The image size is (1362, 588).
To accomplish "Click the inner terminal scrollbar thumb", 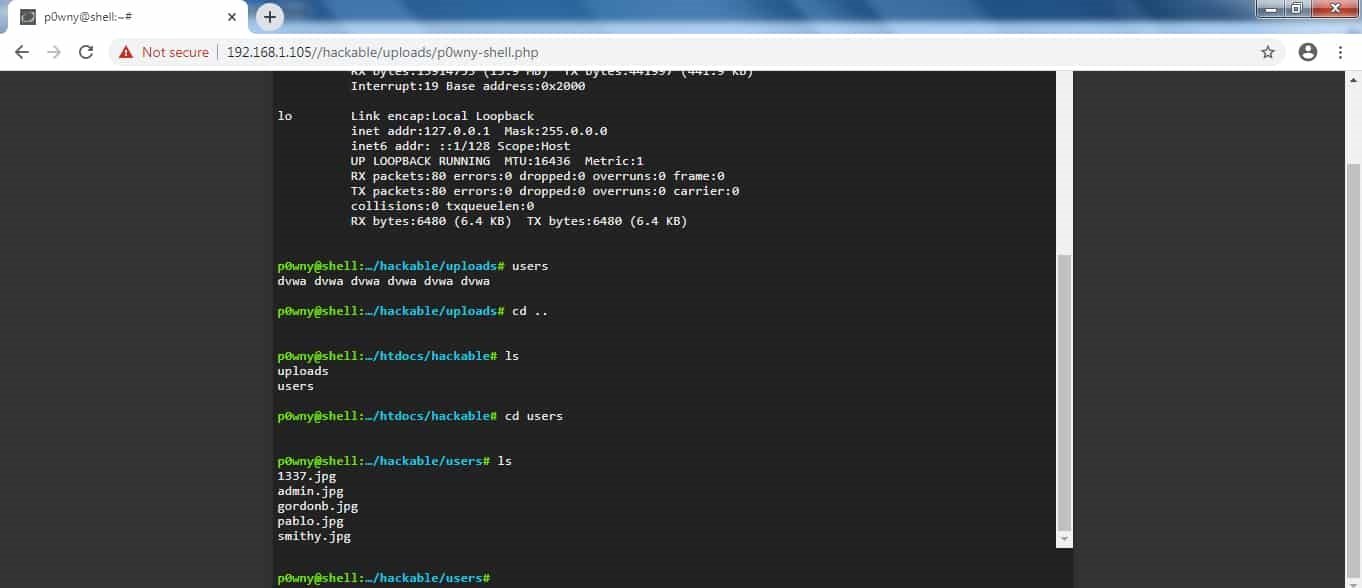I will [x=1065, y=392].
